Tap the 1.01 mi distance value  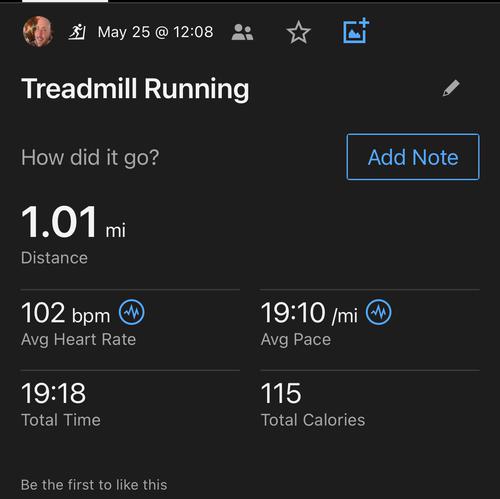pyautogui.click(x=73, y=222)
